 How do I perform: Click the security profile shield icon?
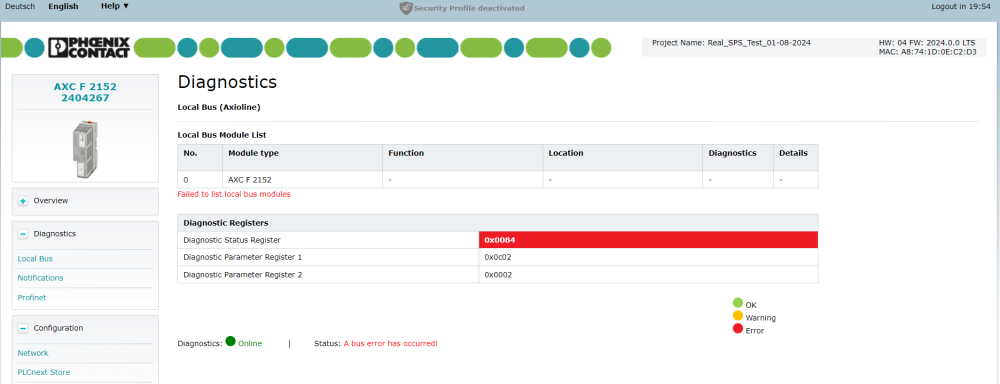pos(406,8)
